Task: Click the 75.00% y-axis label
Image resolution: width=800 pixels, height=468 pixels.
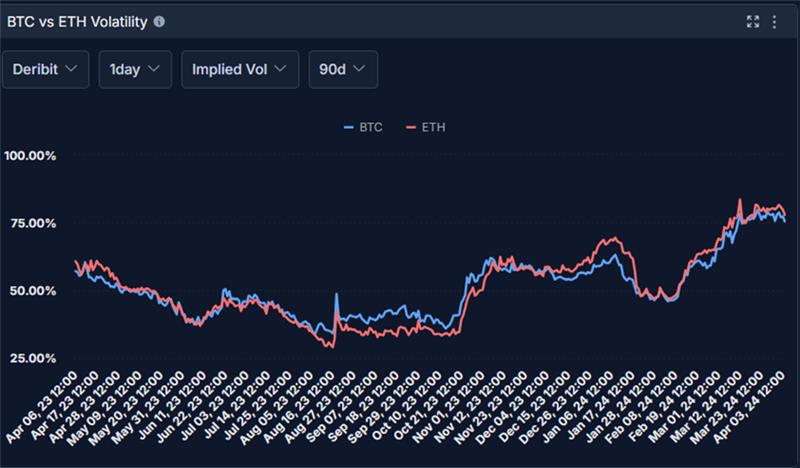Action: coord(33,223)
